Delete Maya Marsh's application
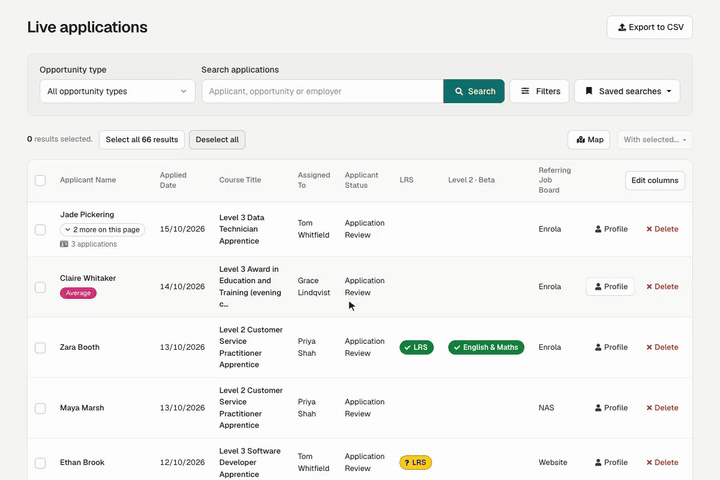This screenshot has height=480, width=720. tap(662, 408)
